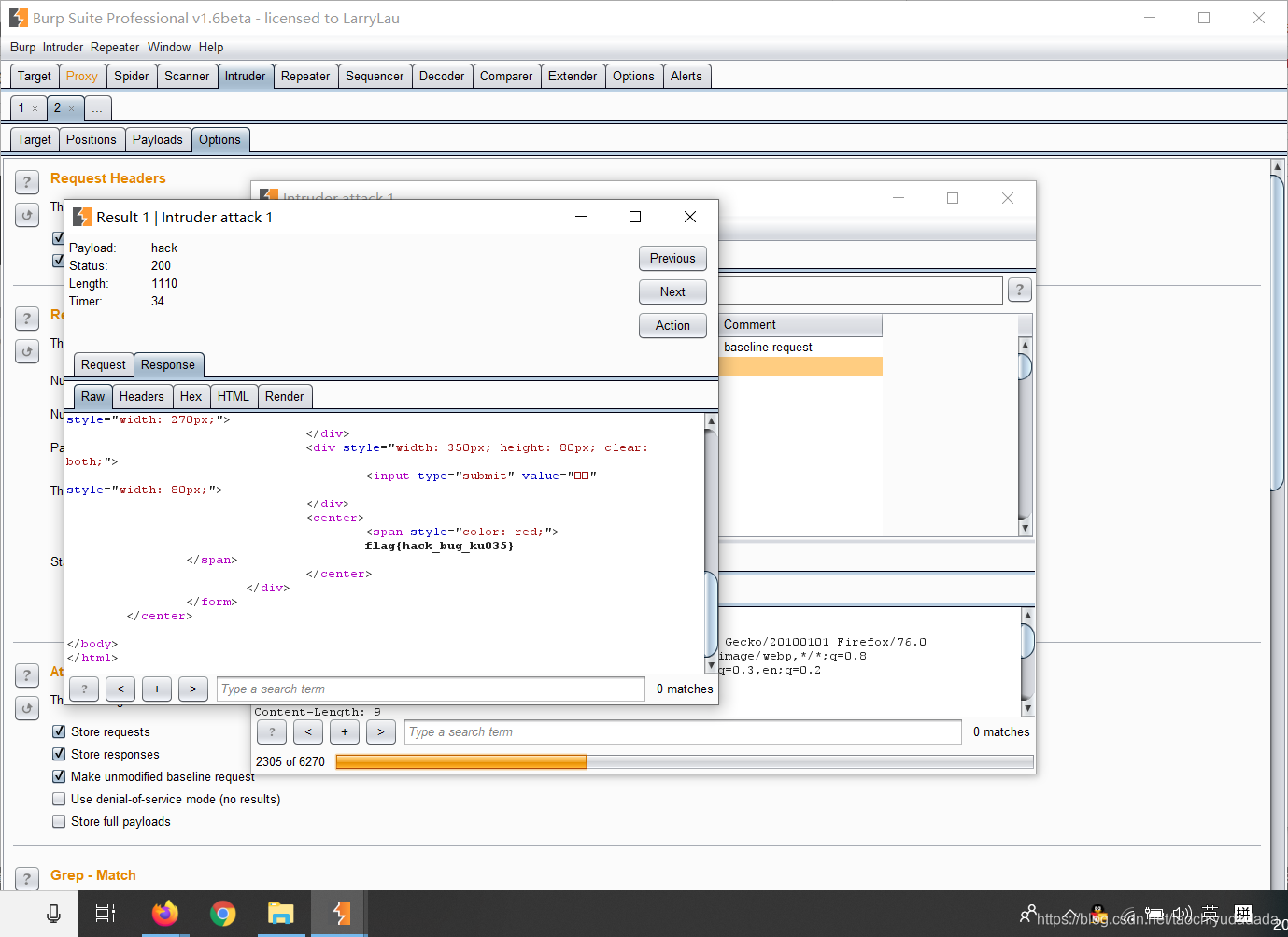This screenshot has height=937, width=1288.
Task: Show Headers view of the response
Action: pyautogui.click(x=142, y=396)
